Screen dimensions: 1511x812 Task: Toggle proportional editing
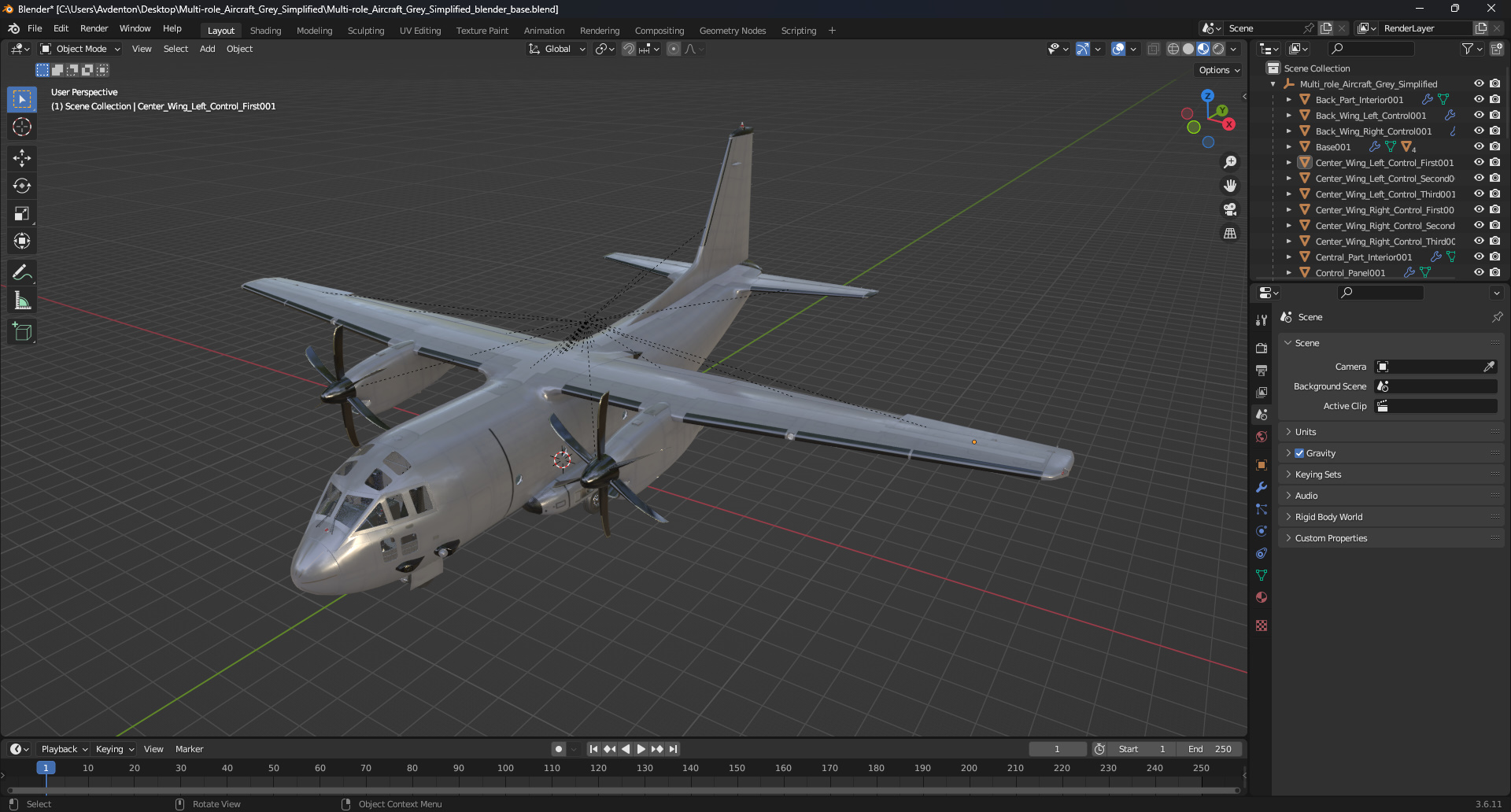point(674,49)
